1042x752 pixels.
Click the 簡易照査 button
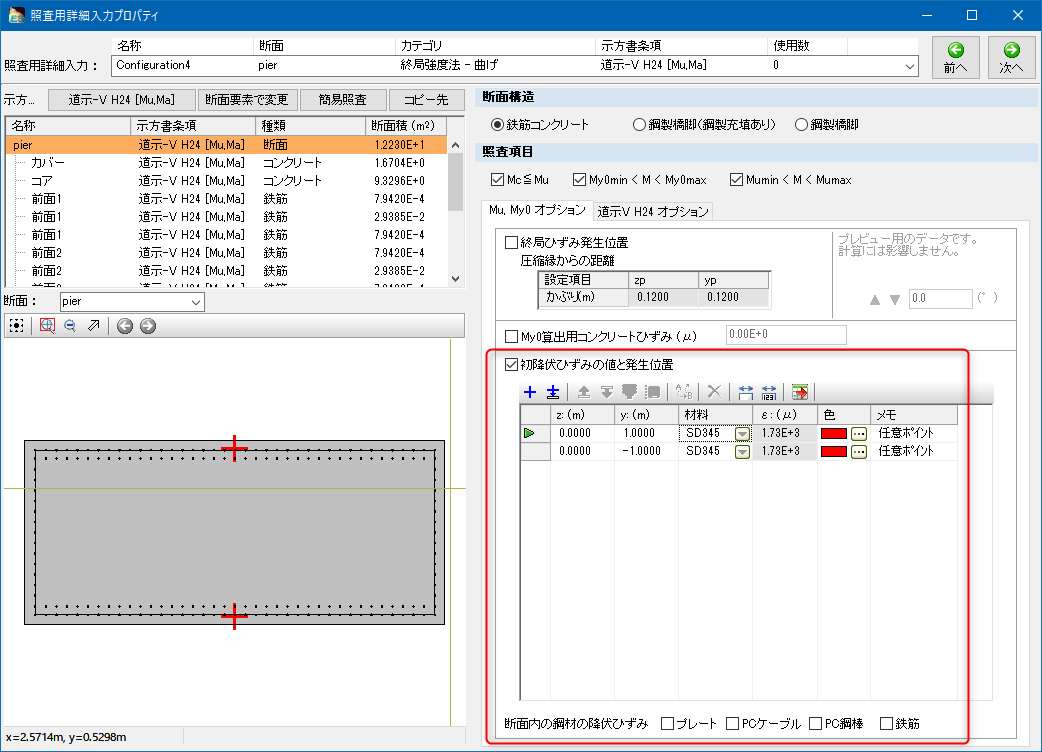point(342,100)
